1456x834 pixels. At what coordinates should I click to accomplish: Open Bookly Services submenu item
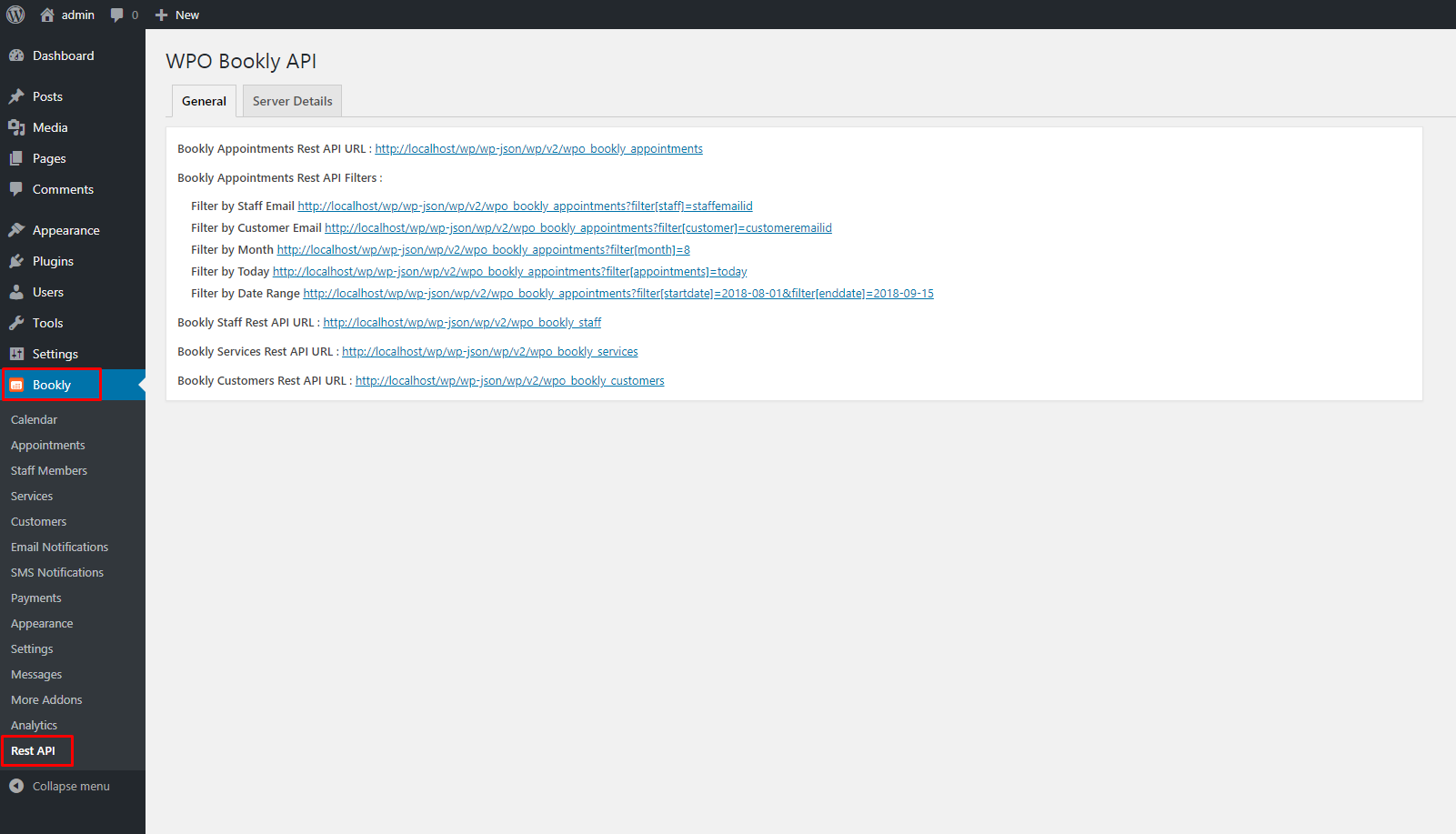coord(32,496)
